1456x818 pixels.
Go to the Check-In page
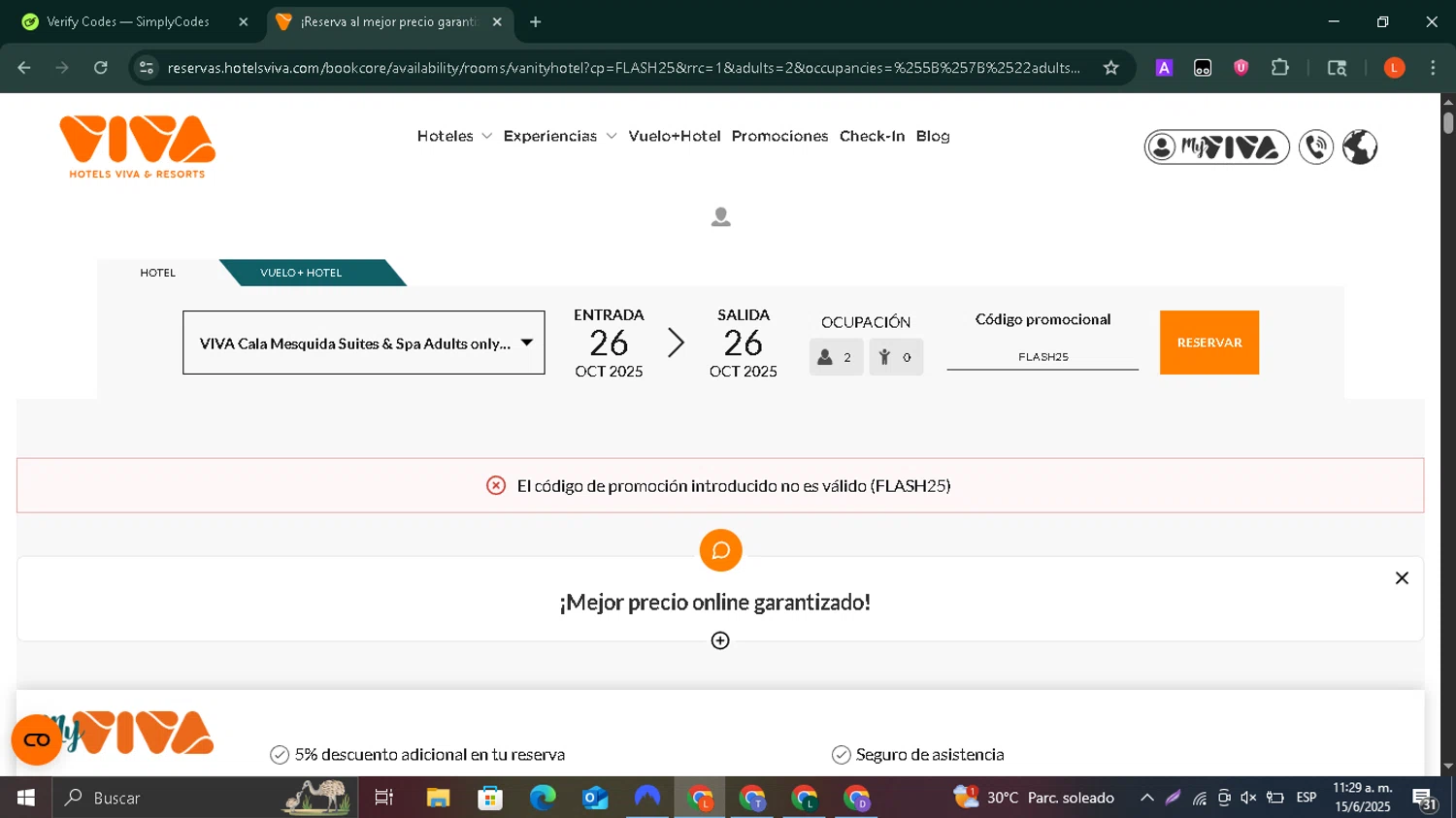872,136
